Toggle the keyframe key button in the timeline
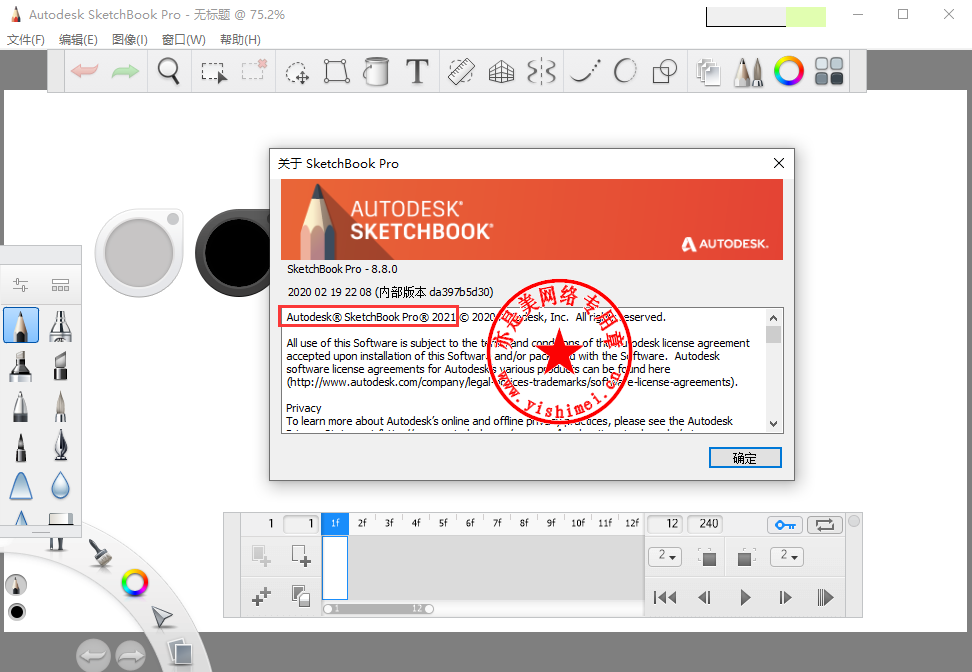Screen dimensions: 972x672 [785, 525]
